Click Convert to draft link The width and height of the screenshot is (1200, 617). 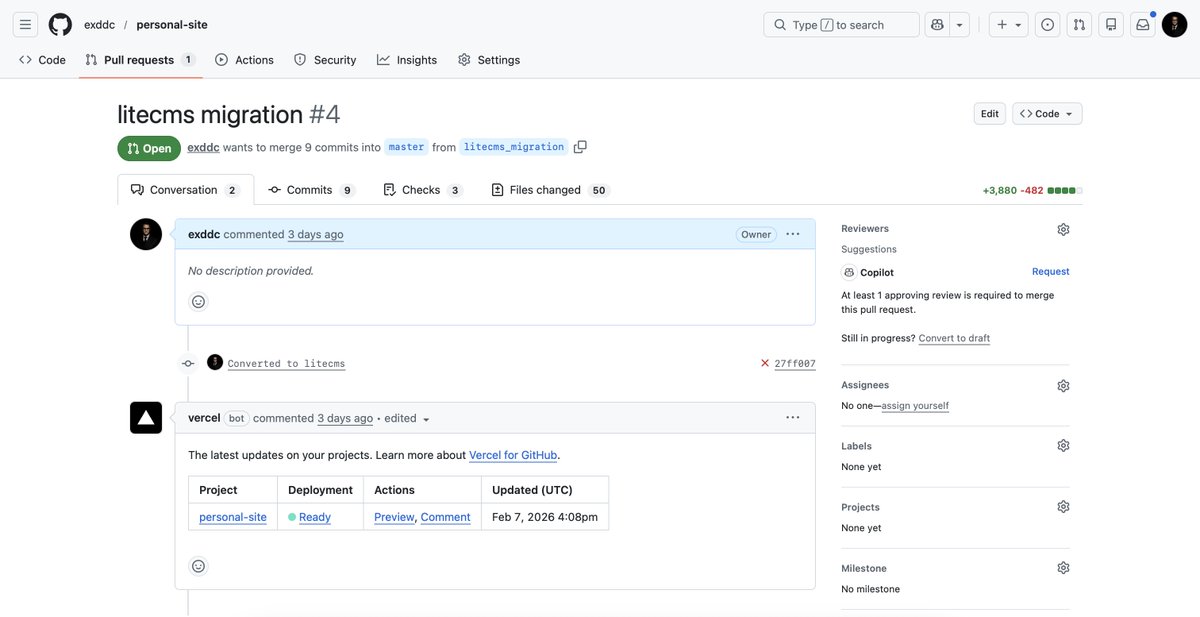(954, 338)
